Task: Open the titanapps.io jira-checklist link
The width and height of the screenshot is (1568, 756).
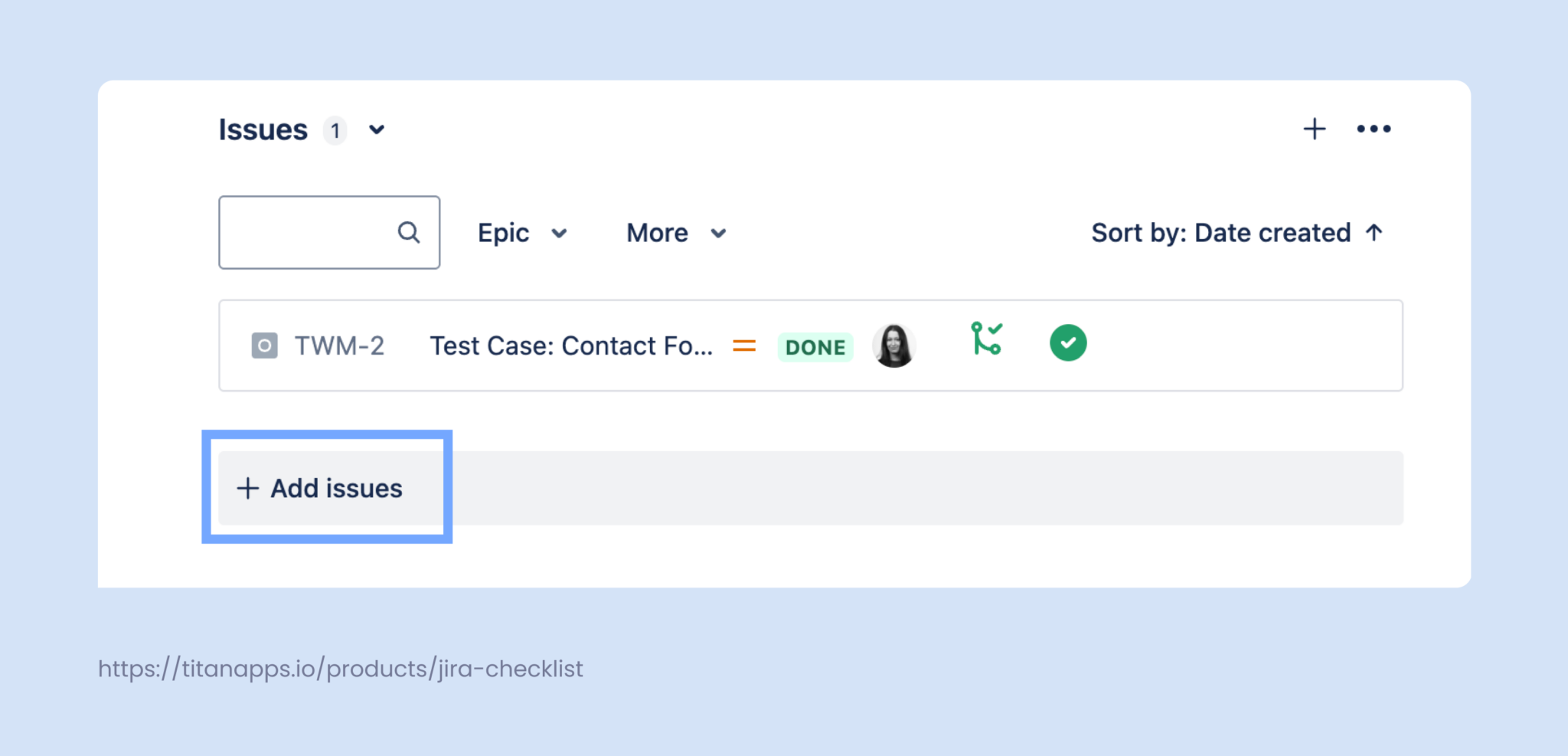Action: pos(340,668)
